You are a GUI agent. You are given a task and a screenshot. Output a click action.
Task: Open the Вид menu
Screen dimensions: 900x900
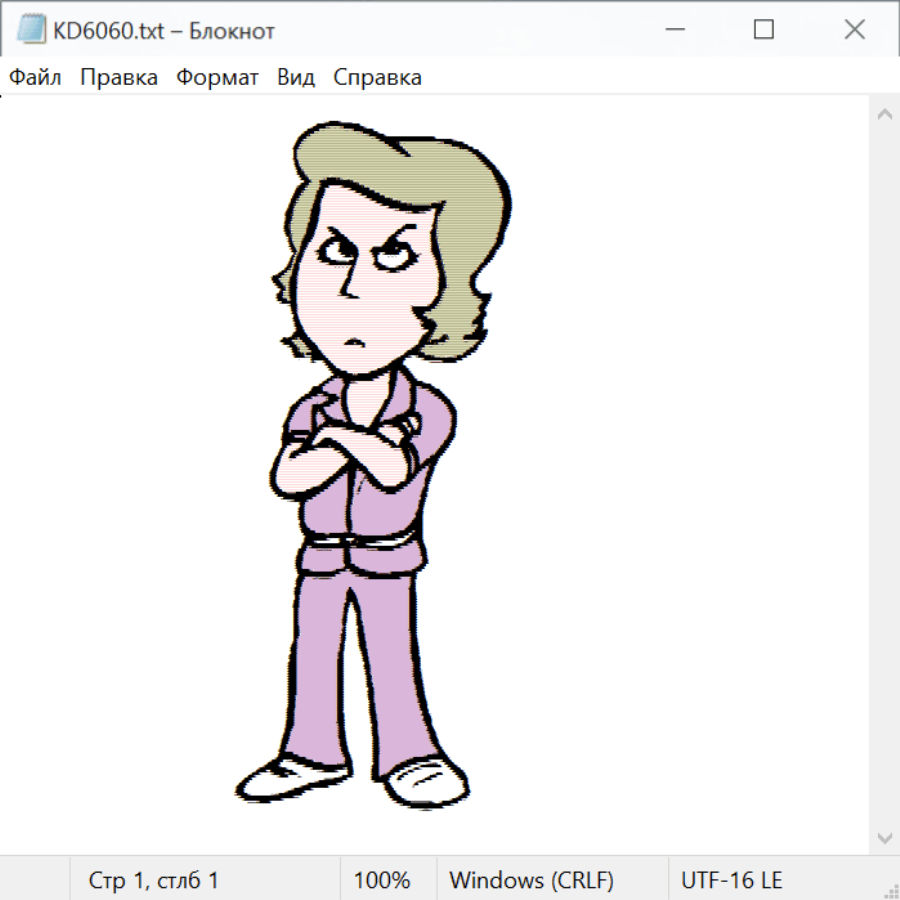[296, 78]
